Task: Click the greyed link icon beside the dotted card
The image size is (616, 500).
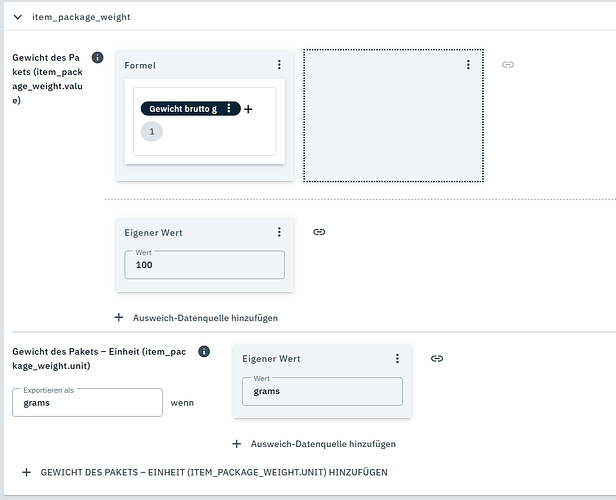Action: [x=508, y=64]
